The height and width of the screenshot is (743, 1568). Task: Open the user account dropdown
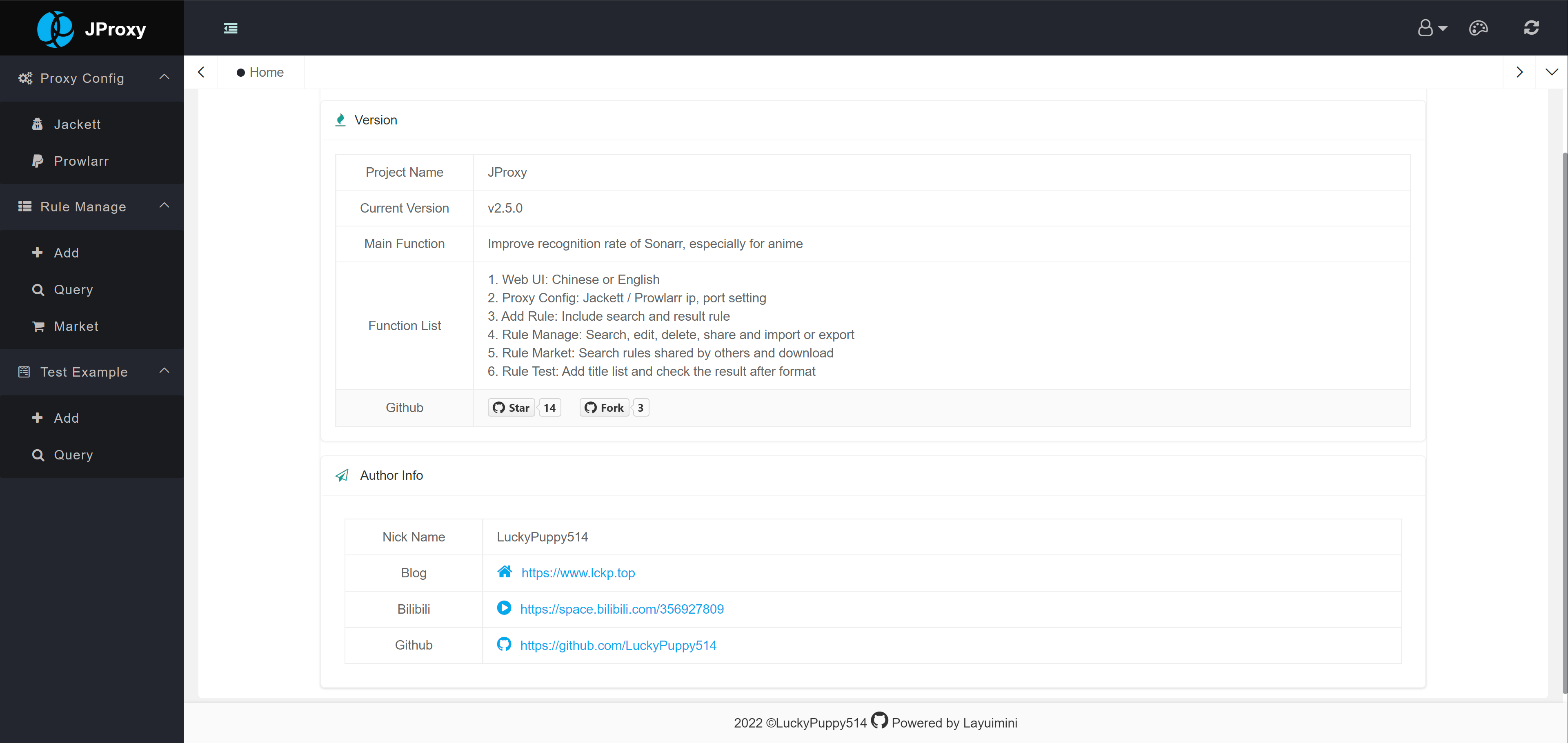tap(1431, 28)
